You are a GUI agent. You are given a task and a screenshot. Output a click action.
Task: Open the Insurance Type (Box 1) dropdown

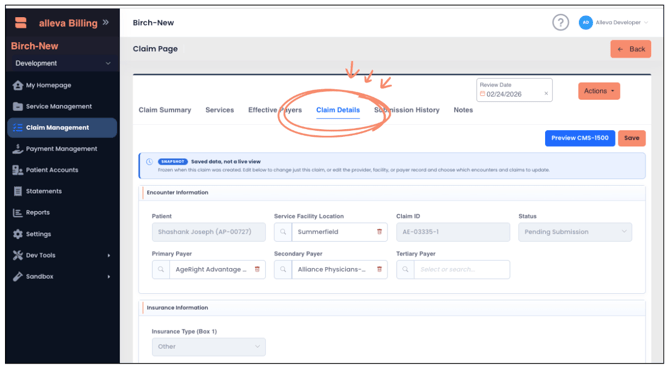click(209, 347)
